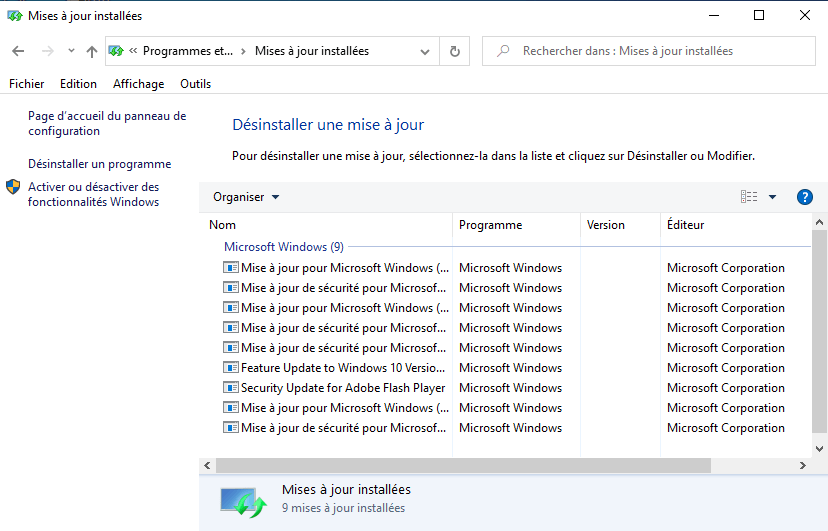828x531 pixels.
Task: Open help with the question mark
Action: click(805, 197)
